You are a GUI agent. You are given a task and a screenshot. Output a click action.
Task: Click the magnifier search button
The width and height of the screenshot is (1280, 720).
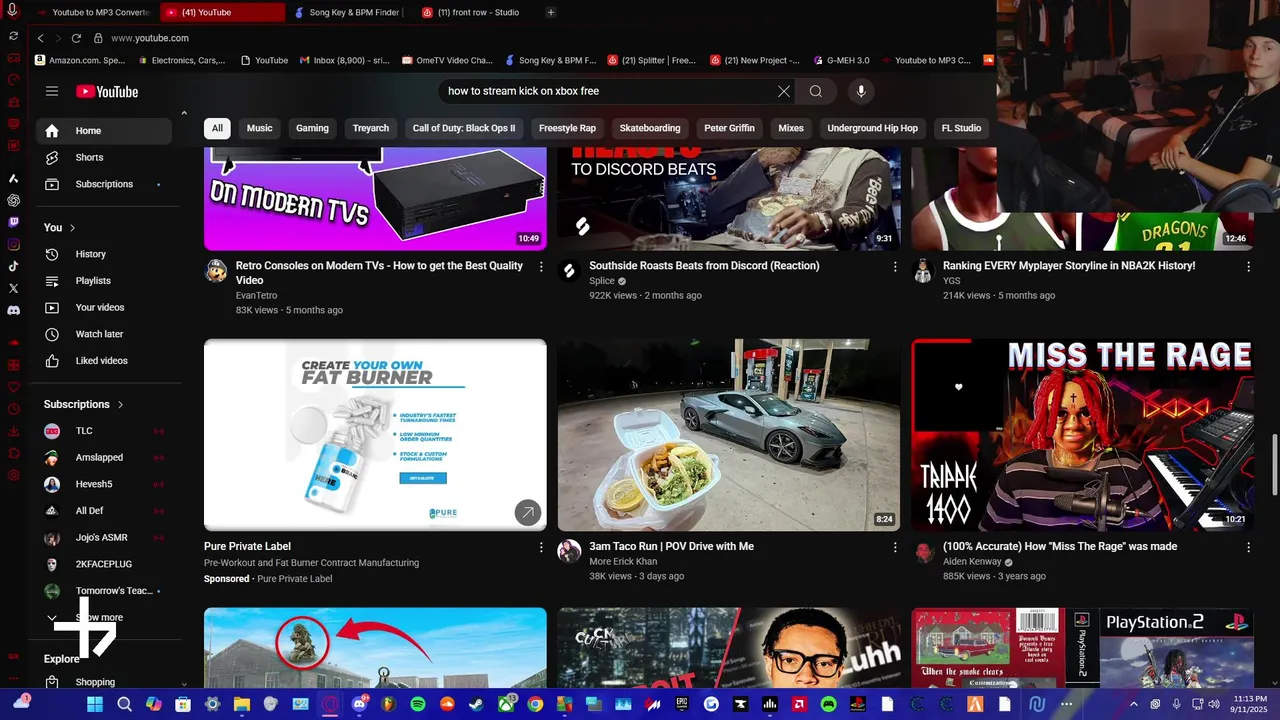(816, 91)
